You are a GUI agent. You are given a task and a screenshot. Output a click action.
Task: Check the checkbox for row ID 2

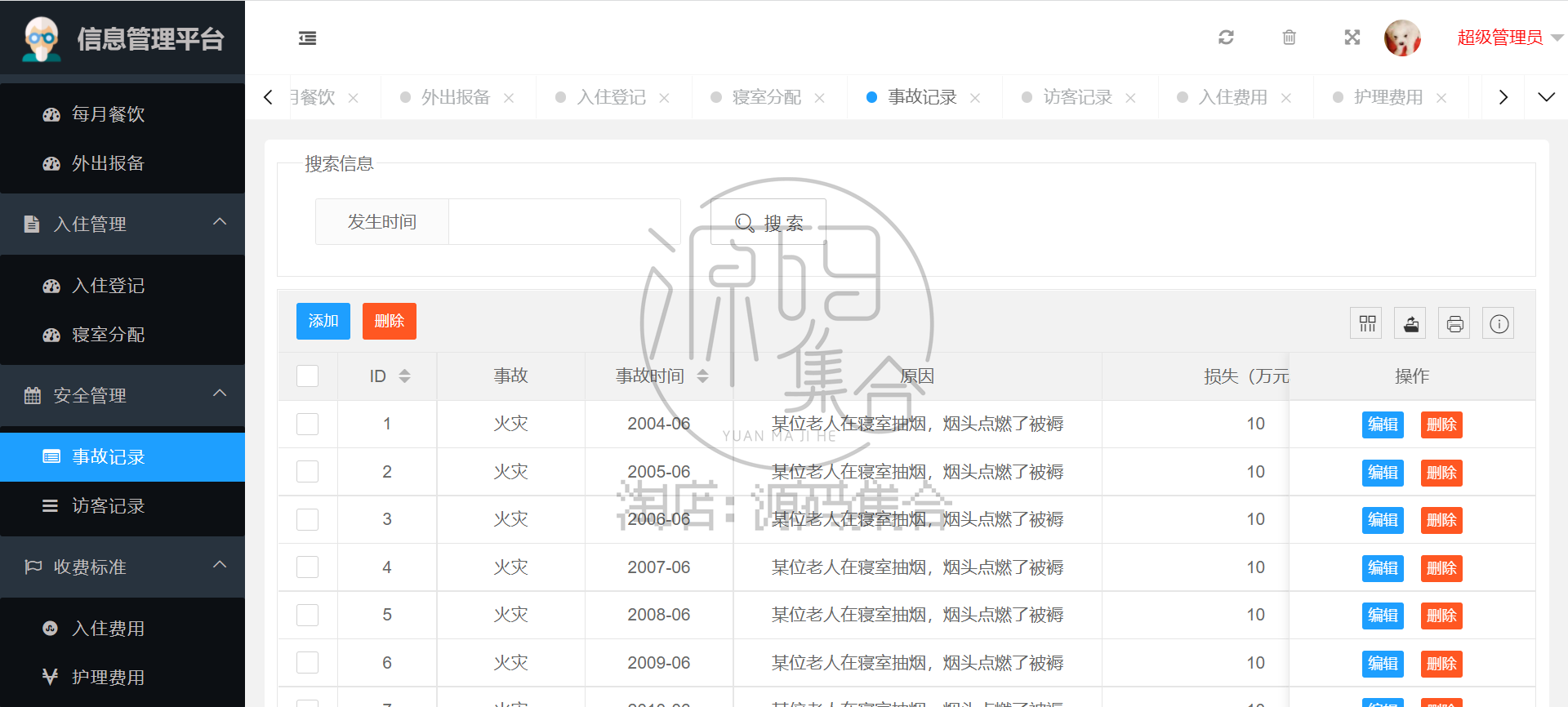point(307,472)
